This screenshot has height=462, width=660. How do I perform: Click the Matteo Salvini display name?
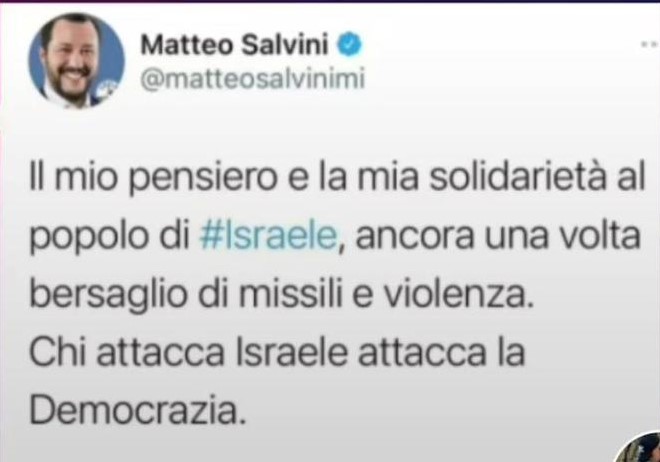point(234,45)
